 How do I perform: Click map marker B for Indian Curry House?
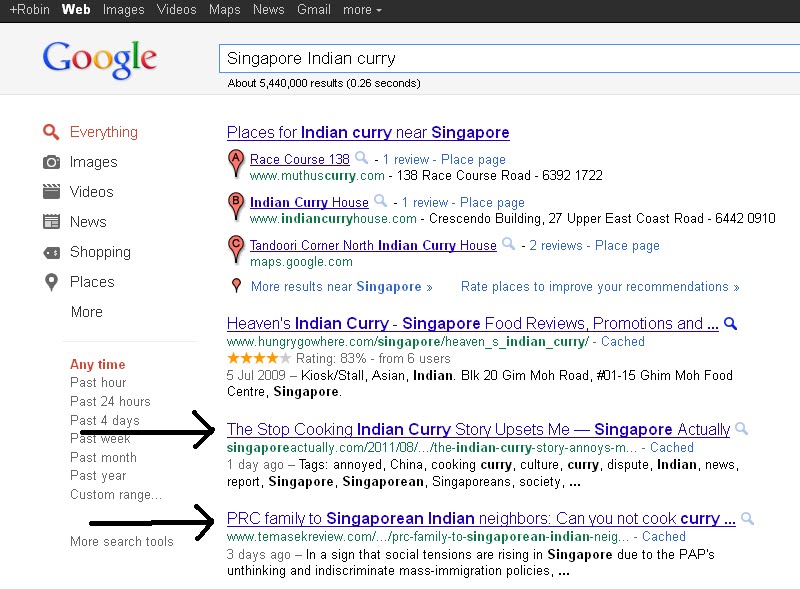[235, 206]
